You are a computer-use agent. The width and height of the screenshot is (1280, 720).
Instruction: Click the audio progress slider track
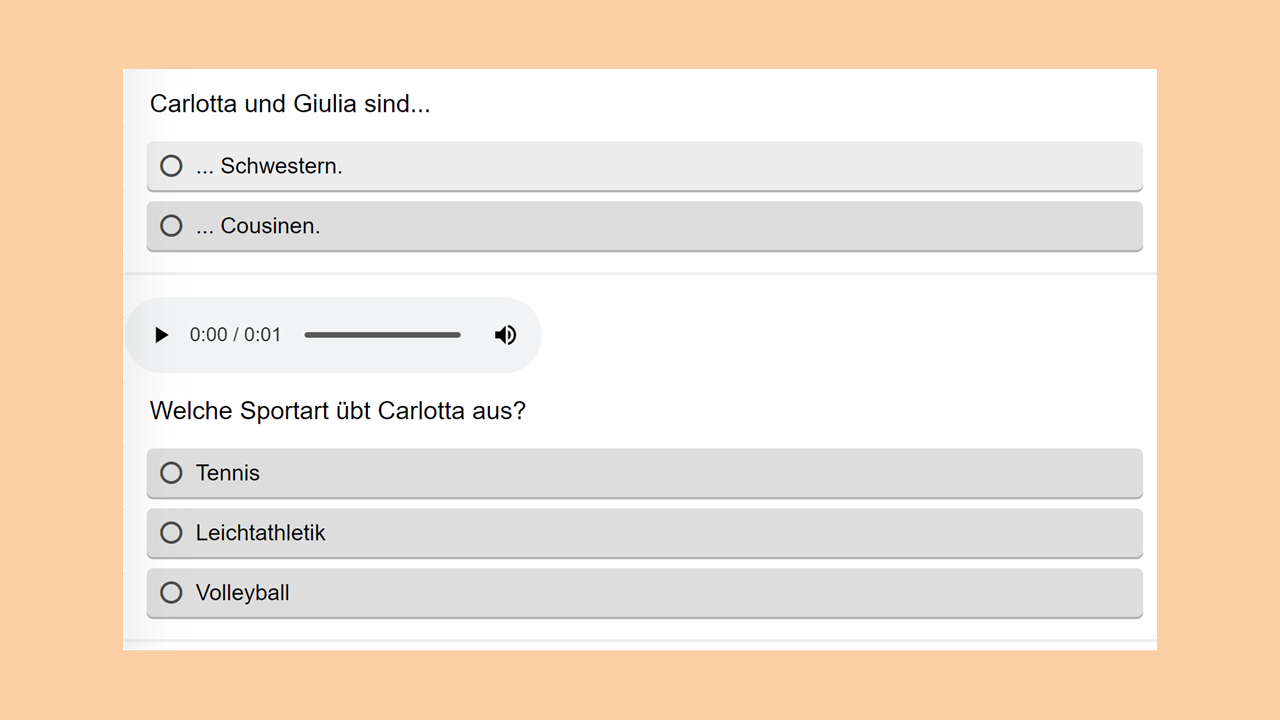pos(382,335)
